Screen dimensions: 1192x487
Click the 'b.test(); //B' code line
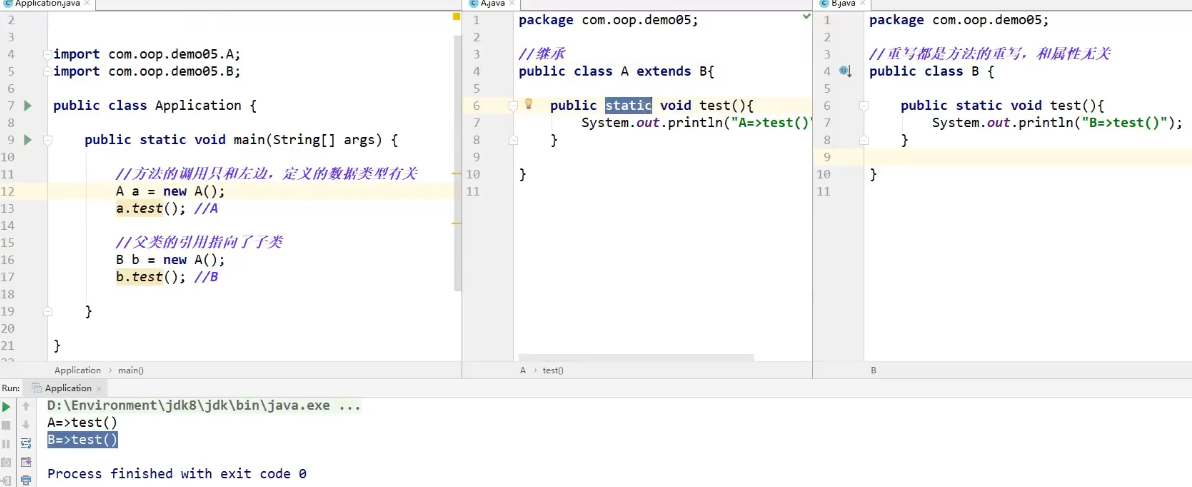(167, 277)
